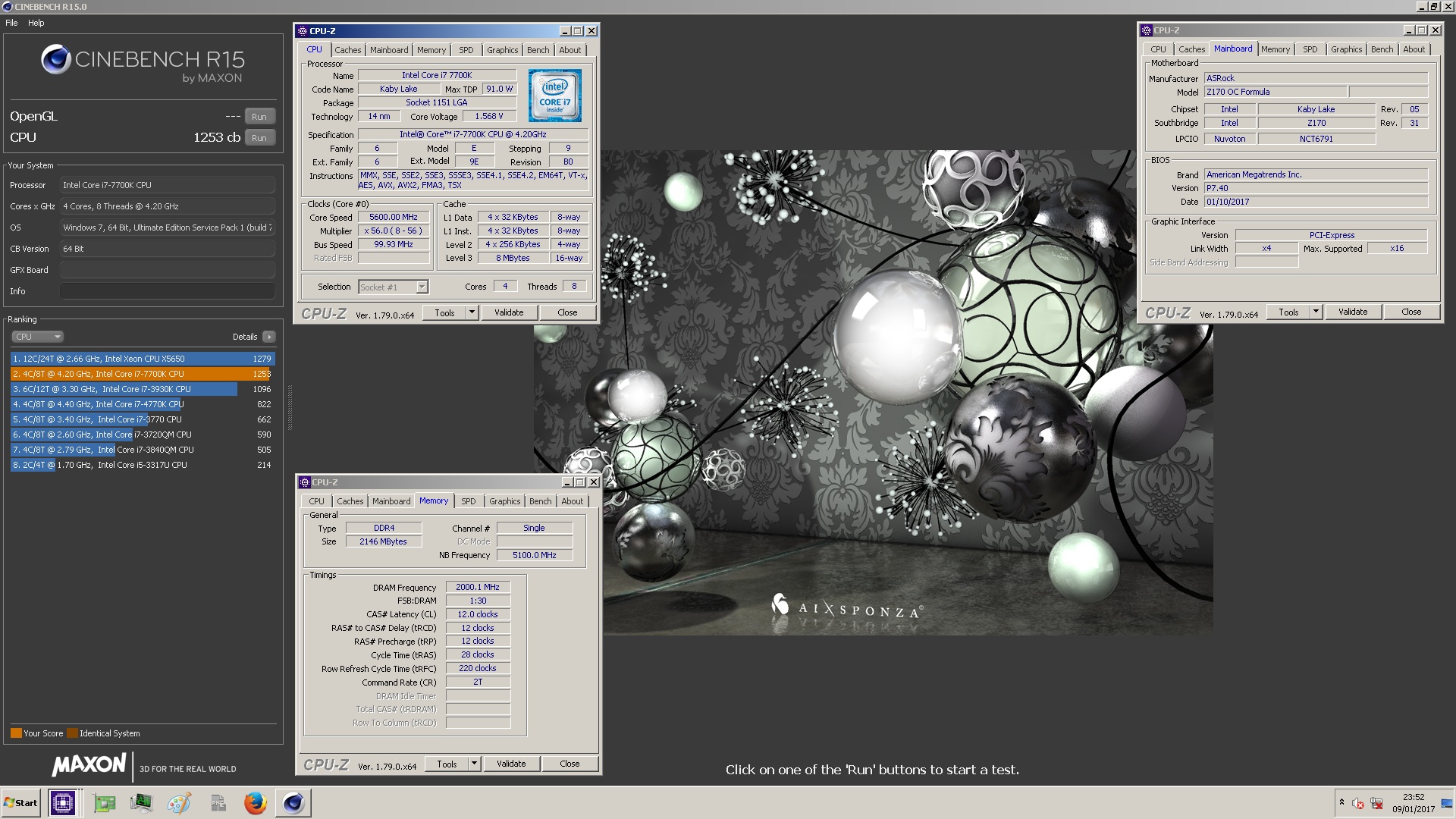
Task: Click Validate in CPU-Z CPU window
Action: (509, 312)
